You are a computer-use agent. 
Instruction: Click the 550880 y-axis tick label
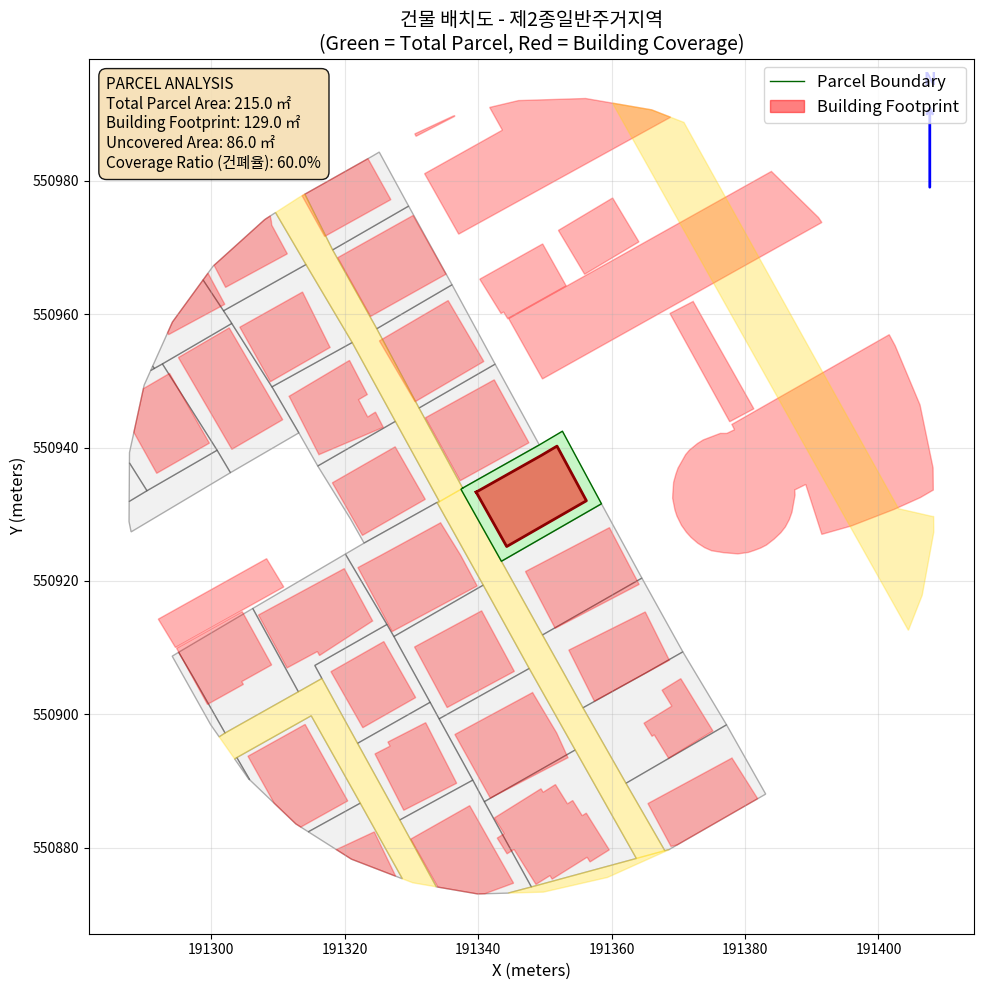[x=56, y=848]
